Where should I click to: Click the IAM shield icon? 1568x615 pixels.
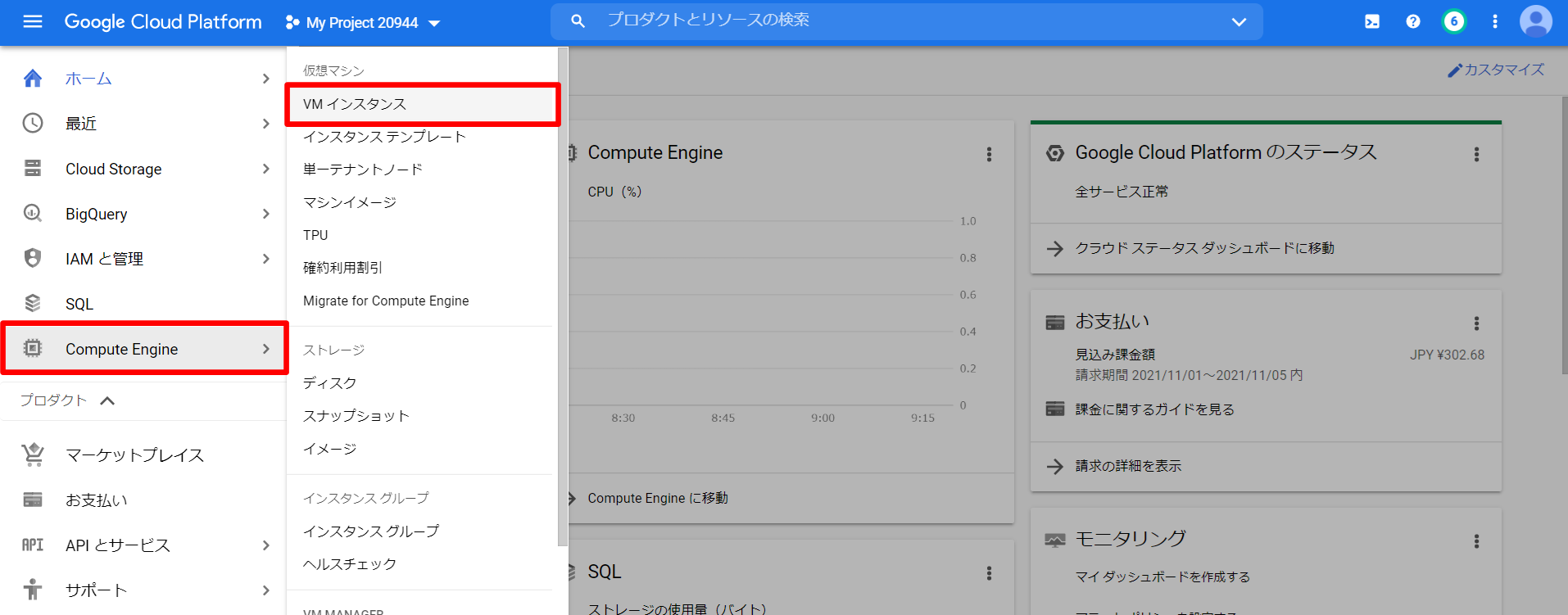click(33, 258)
